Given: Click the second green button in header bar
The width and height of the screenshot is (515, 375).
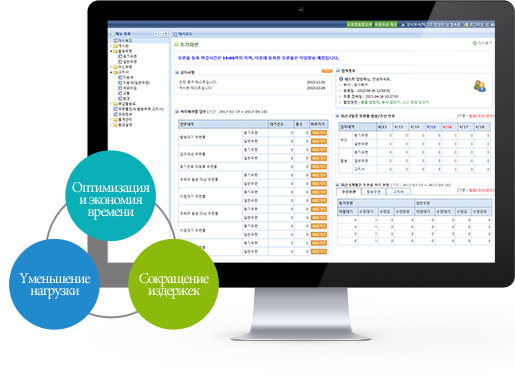Looking at the screenshot, I should click(385, 25).
